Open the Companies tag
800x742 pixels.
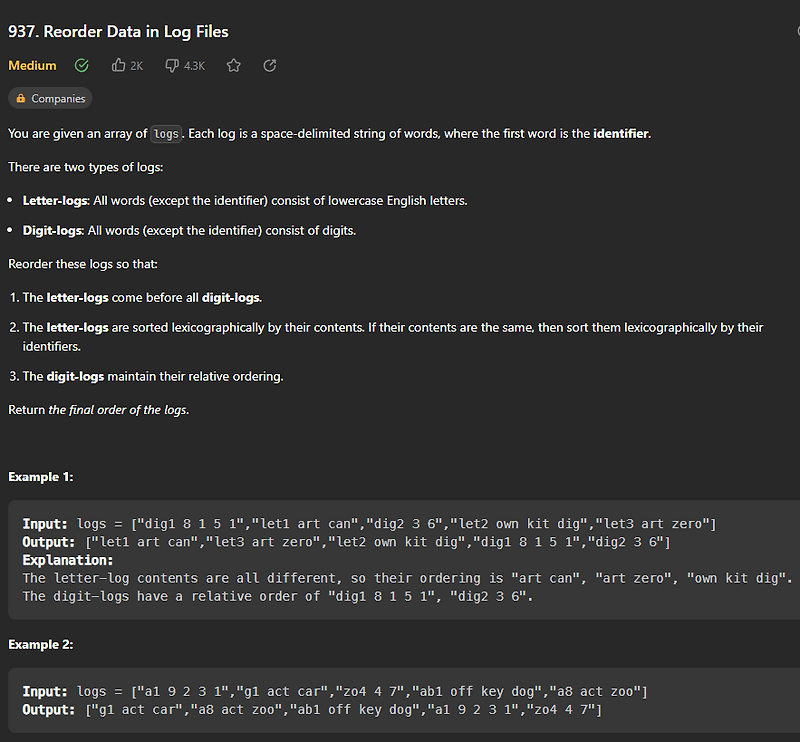[57, 99]
